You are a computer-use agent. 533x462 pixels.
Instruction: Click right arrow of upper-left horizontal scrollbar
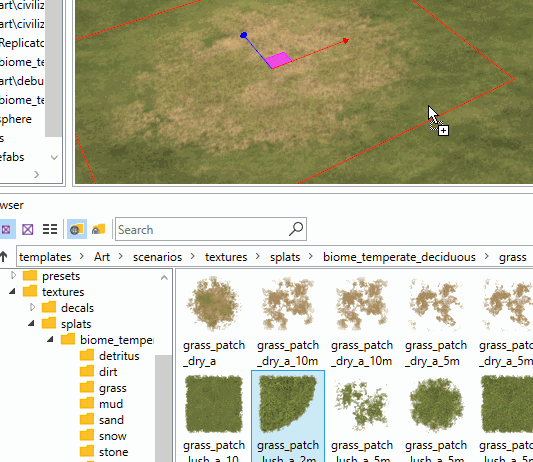(36, 175)
